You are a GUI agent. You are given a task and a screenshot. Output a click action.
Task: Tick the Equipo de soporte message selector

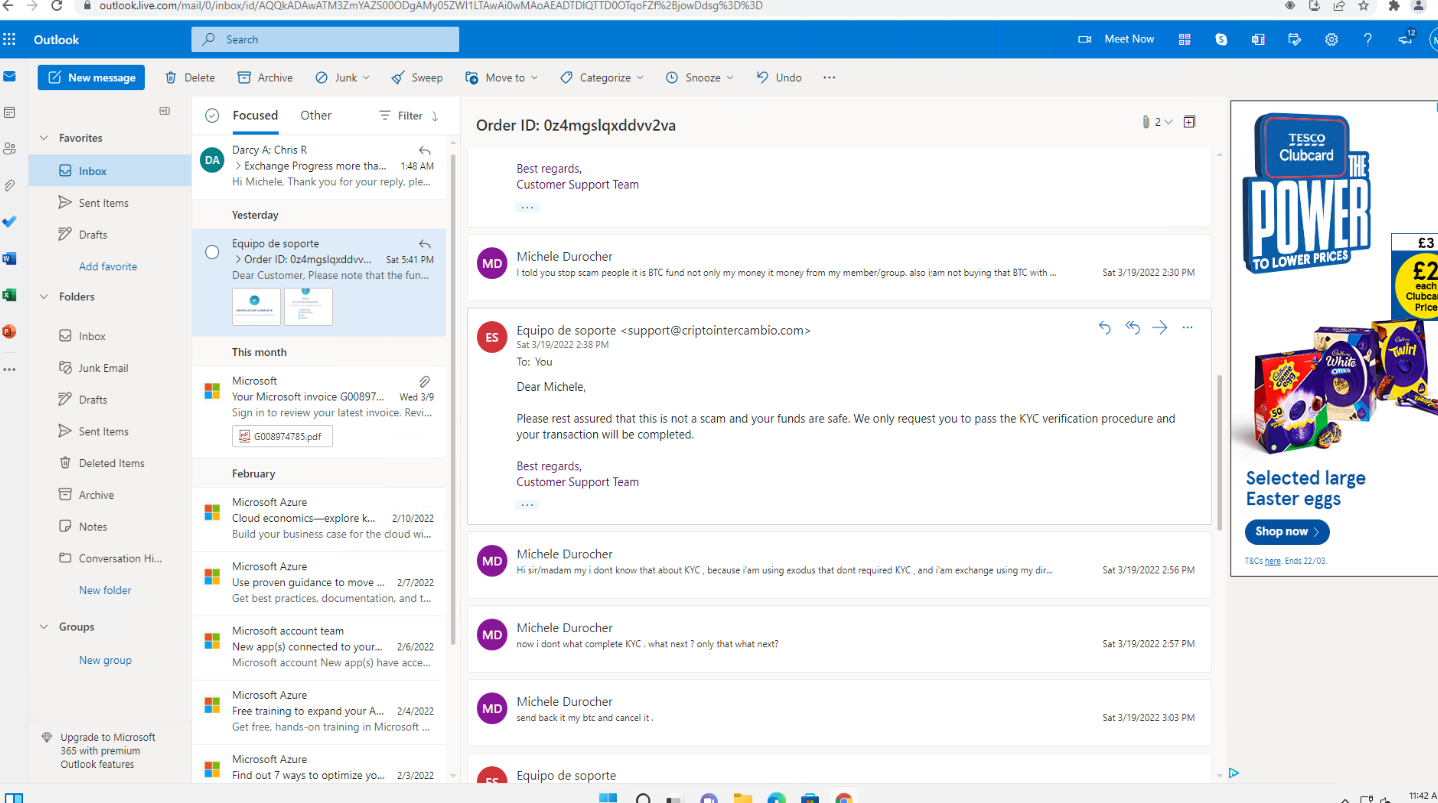point(212,252)
